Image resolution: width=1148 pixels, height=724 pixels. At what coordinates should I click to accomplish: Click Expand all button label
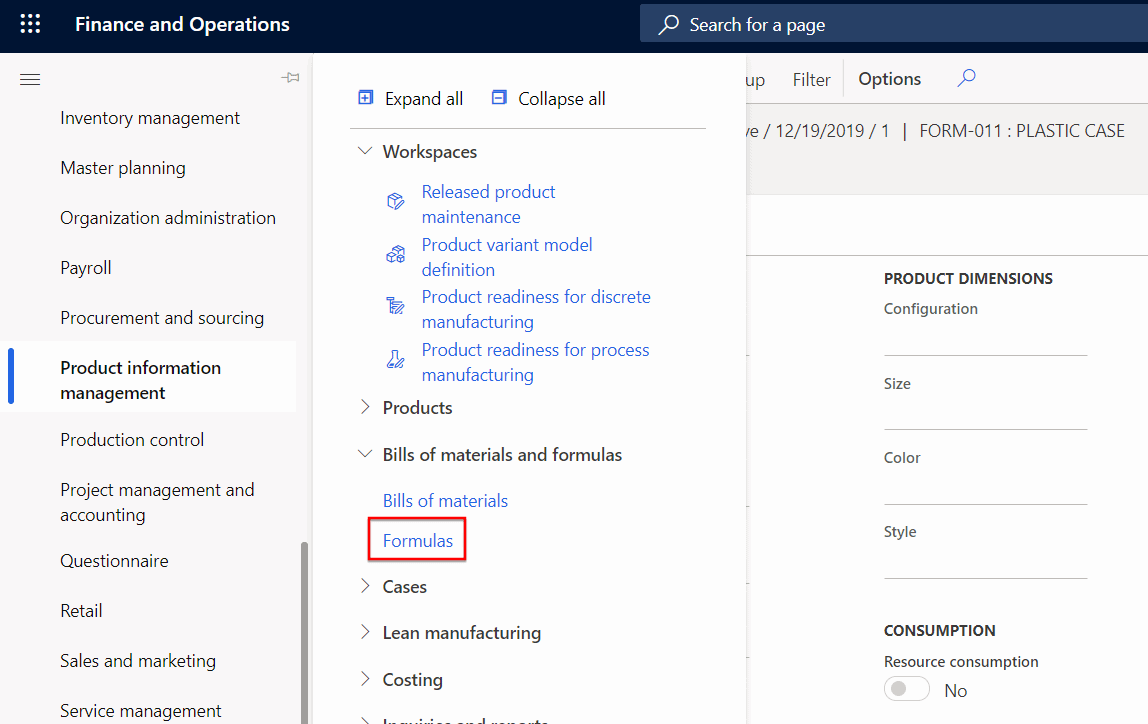pyautogui.click(x=424, y=99)
